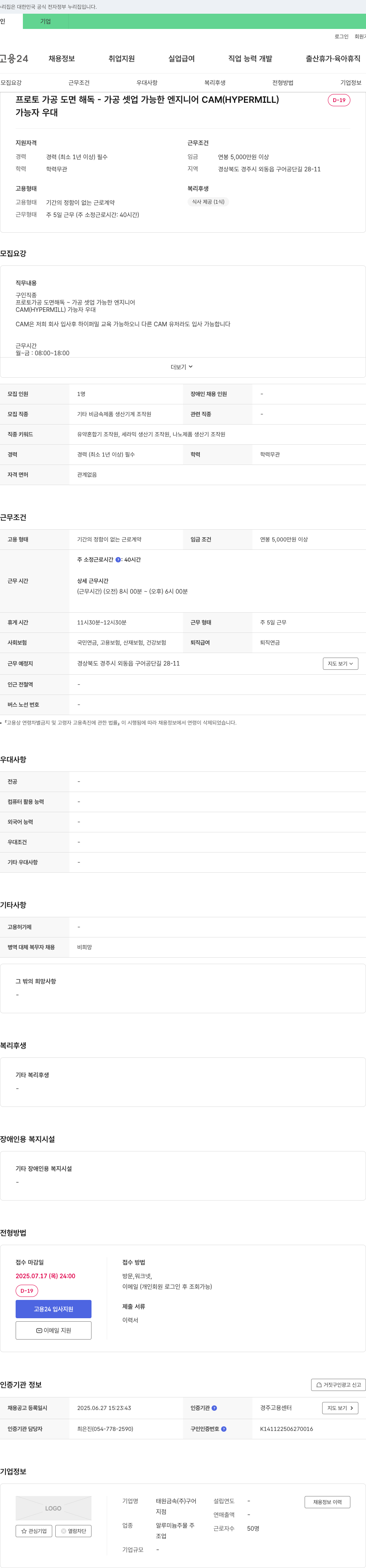The height and width of the screenshot is (1568, 366).
Task: Open the company LOGO image placeholder
Action: [x=54, y=1508]
